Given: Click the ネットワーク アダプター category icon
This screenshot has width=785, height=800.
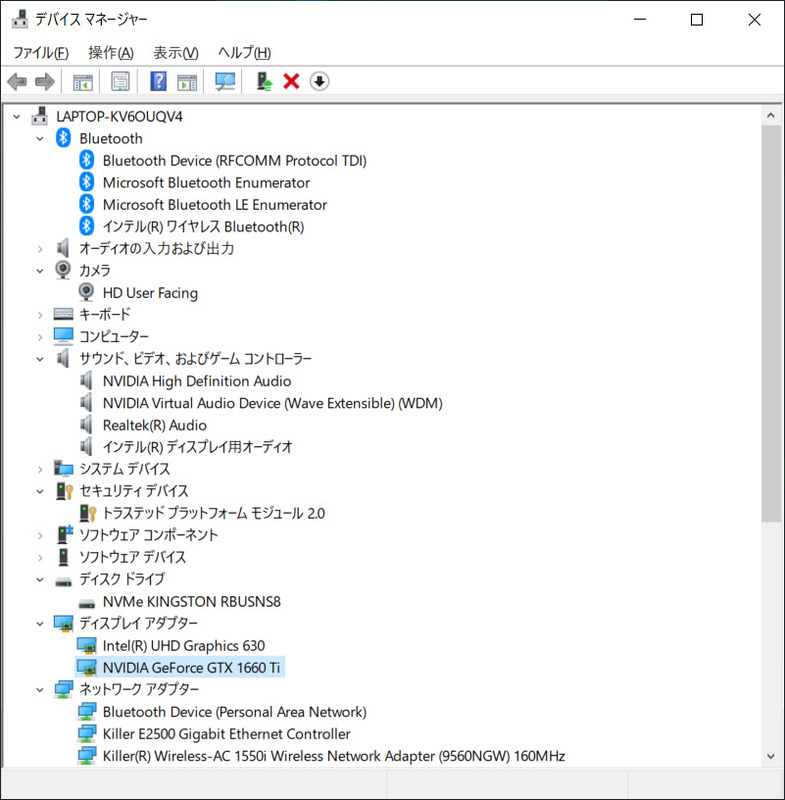Looking at the screenshot, I should (x=63, y=689).
